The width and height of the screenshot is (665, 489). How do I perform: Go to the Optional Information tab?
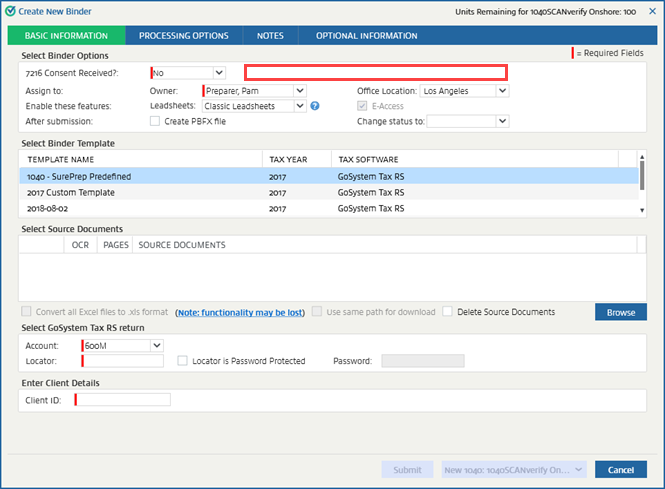pos(366,36)
